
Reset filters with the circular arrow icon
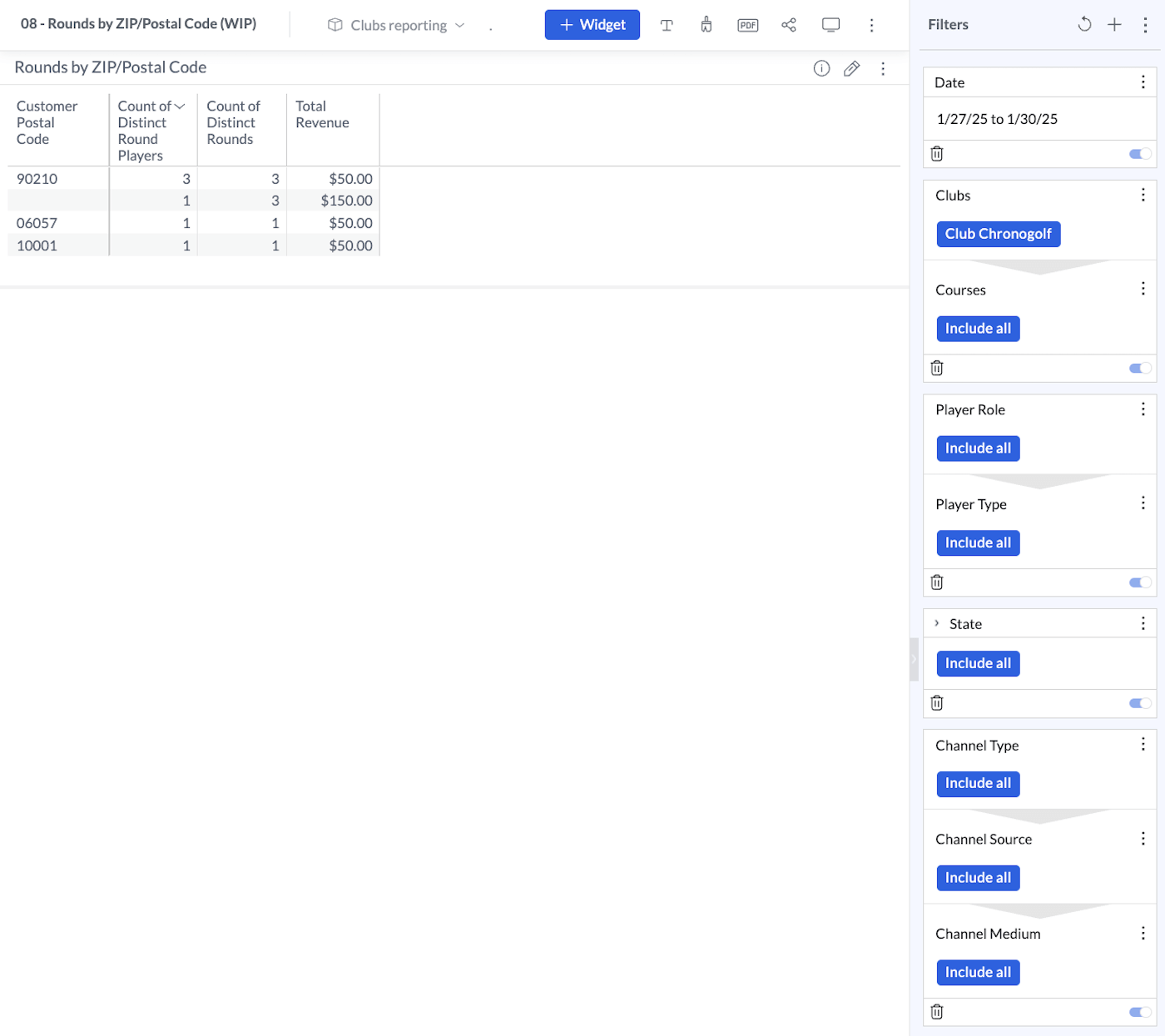(1084, 24)
